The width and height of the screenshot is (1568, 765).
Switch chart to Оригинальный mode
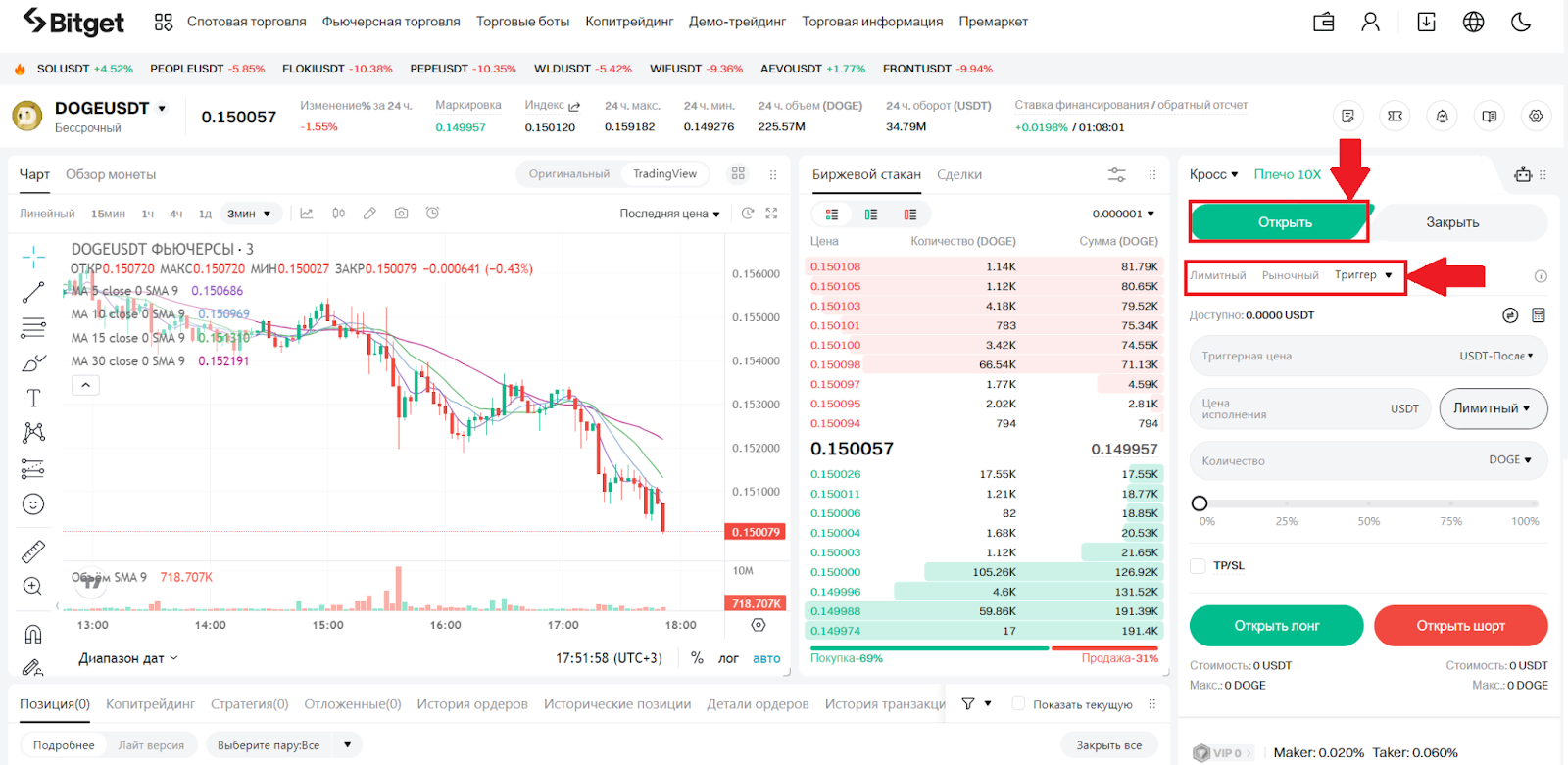click(x=569, y=174)
